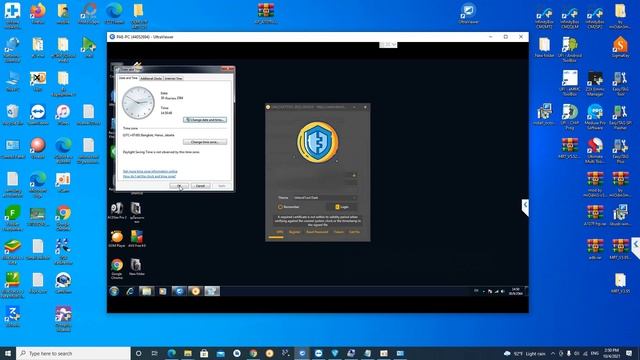Open Mail app from local taskbar
The width and height of the screenshot is (640, 360).
click(x=220, y=353)
